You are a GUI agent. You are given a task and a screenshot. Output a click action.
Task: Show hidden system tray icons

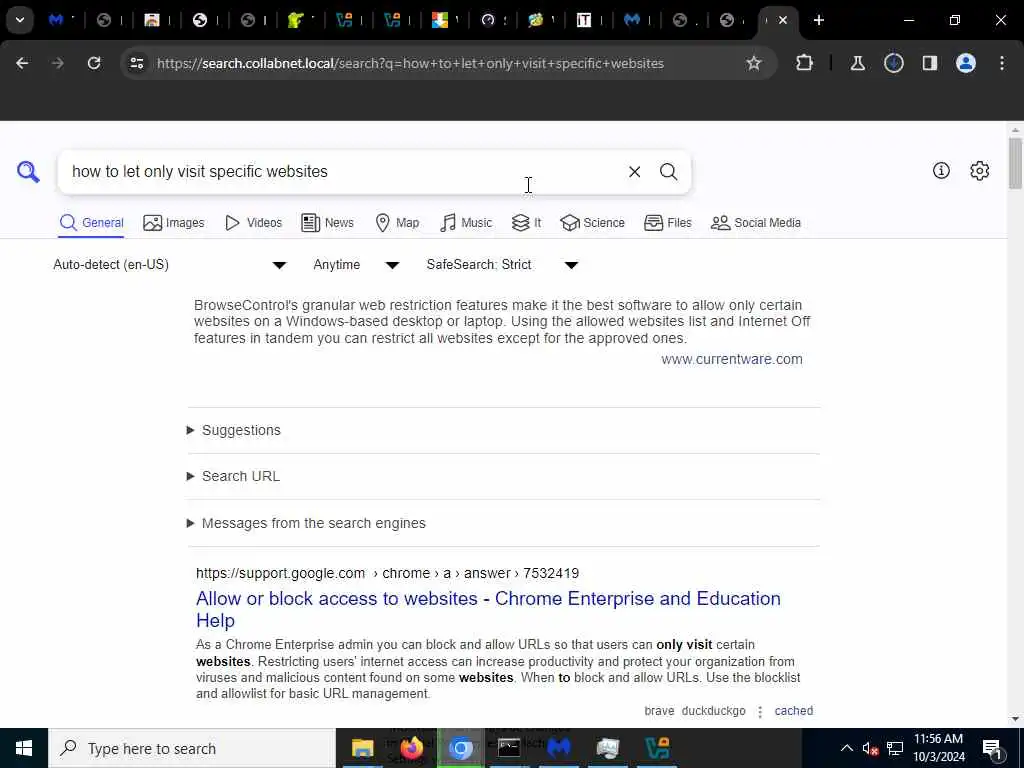pos(846,748)
